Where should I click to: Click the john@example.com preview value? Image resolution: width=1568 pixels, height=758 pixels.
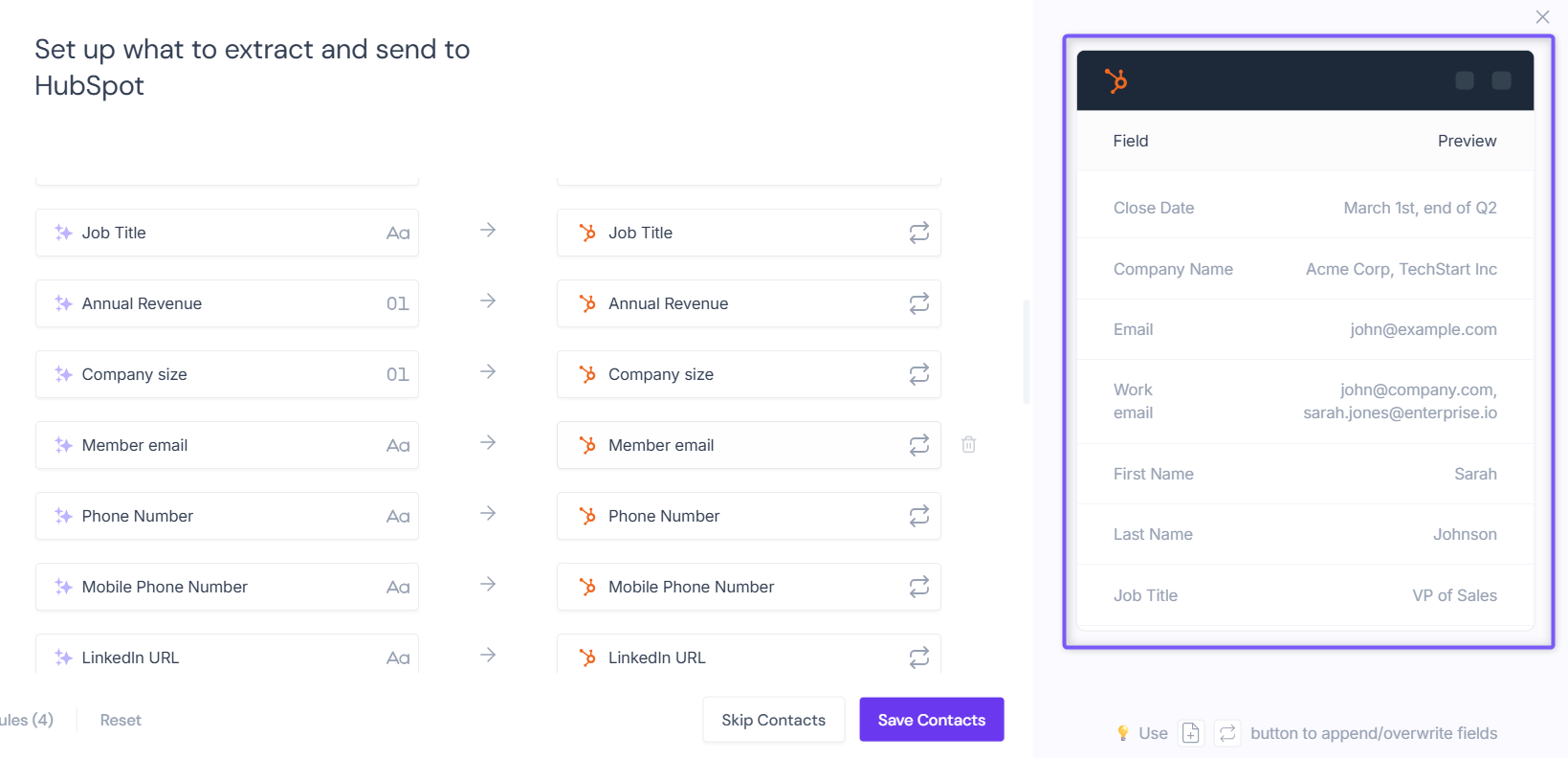[x=1423, y=329]
